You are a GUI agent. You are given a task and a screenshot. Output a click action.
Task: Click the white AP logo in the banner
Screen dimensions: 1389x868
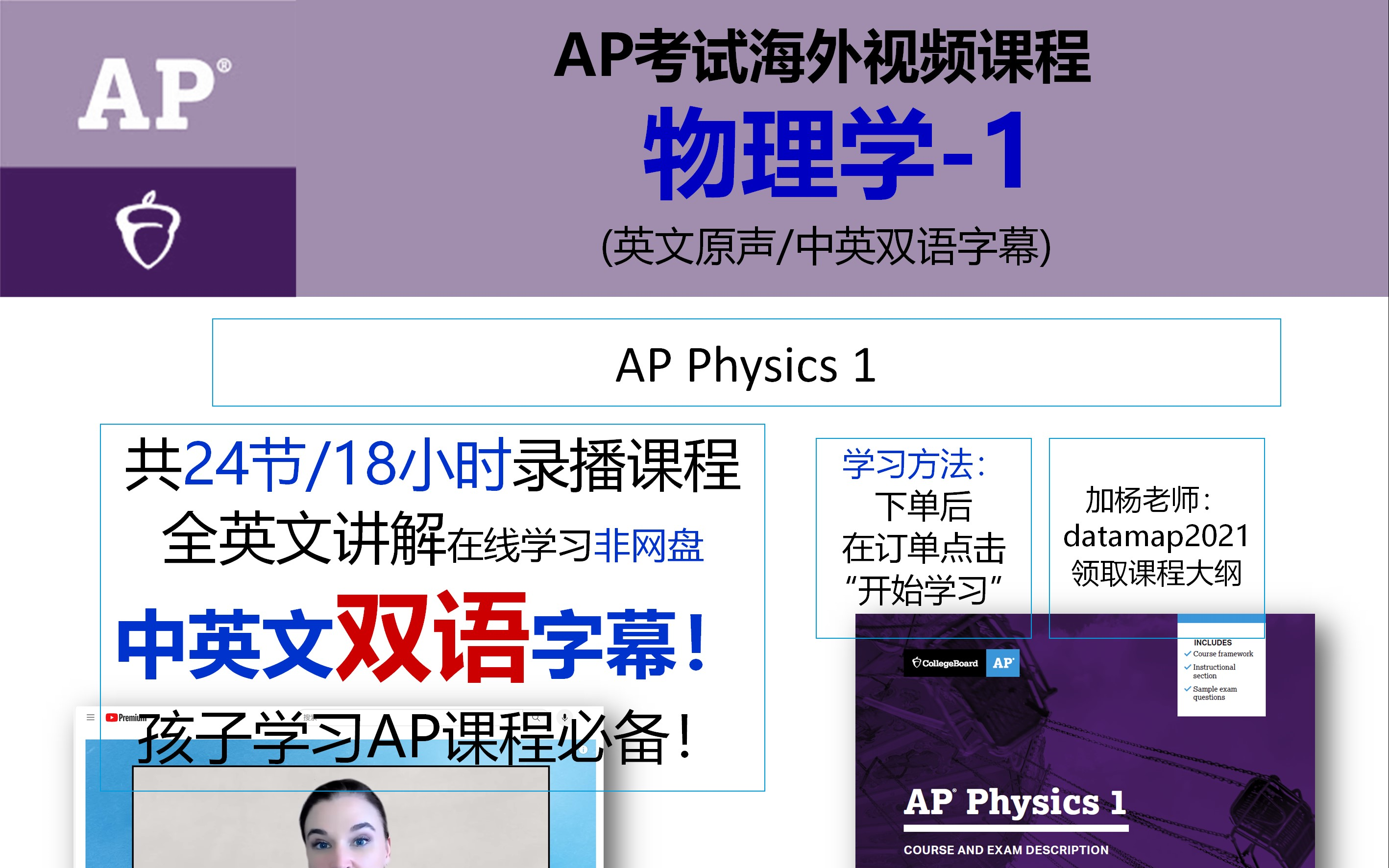[154, 94]
